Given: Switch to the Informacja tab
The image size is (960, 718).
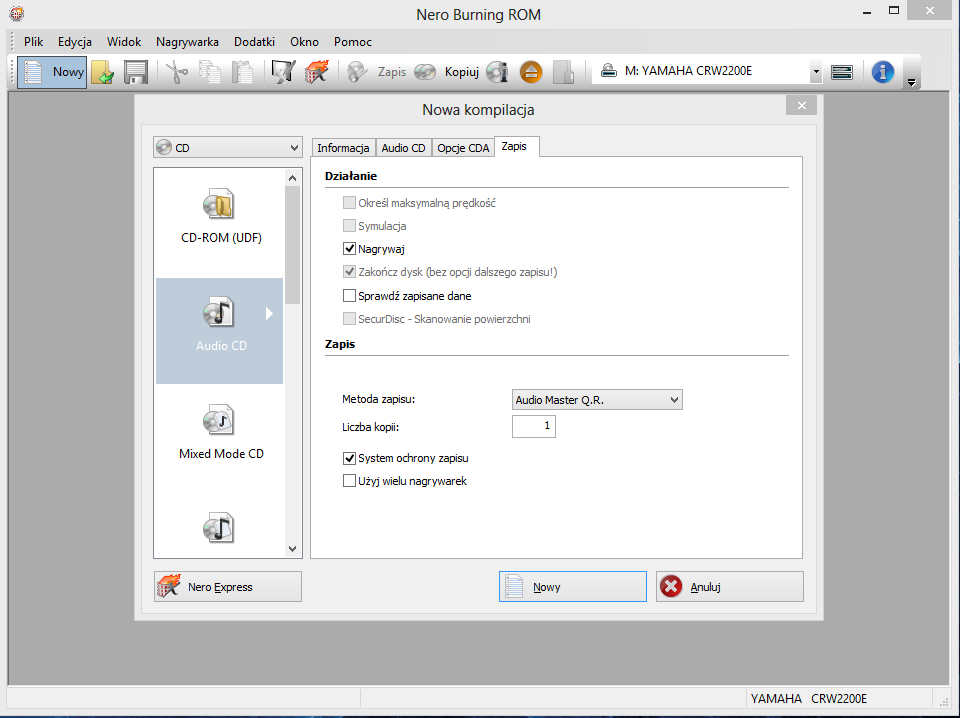Looking at the screenshot, I should pyautogui.click(x=343, y=148).
